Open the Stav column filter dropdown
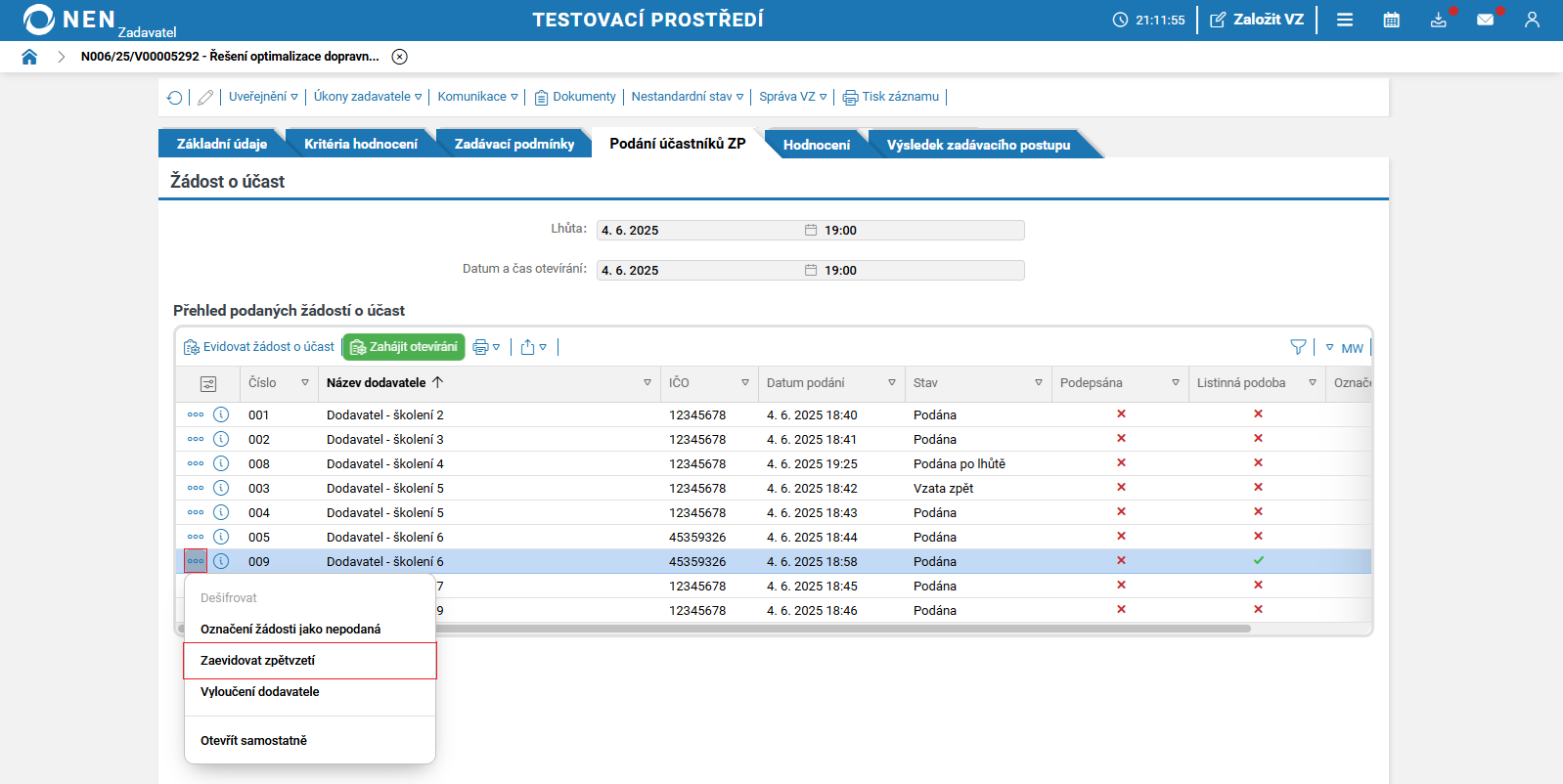The image size is (1563, 784). click(x=1038, y=383)
